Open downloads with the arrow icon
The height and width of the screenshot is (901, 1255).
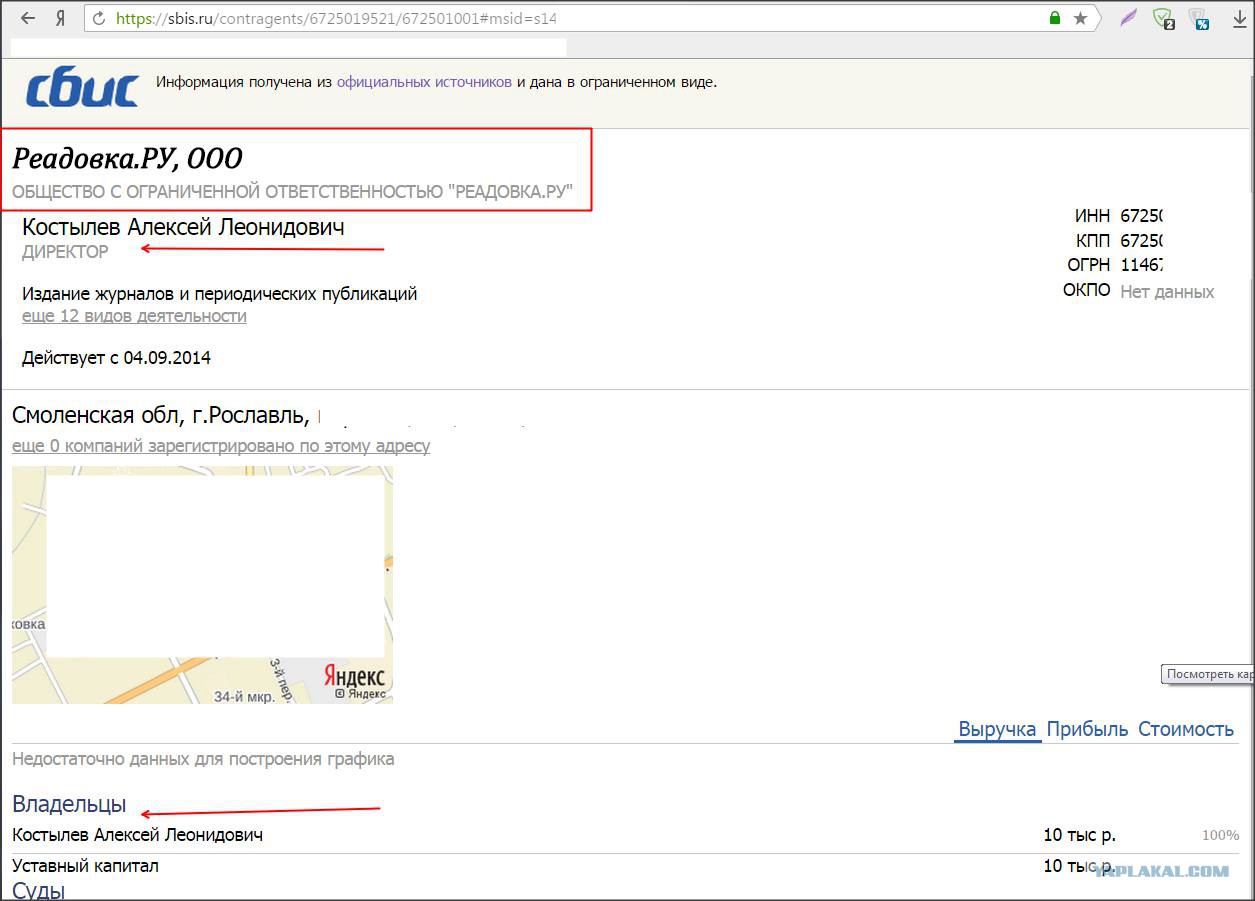point(1240,18)
